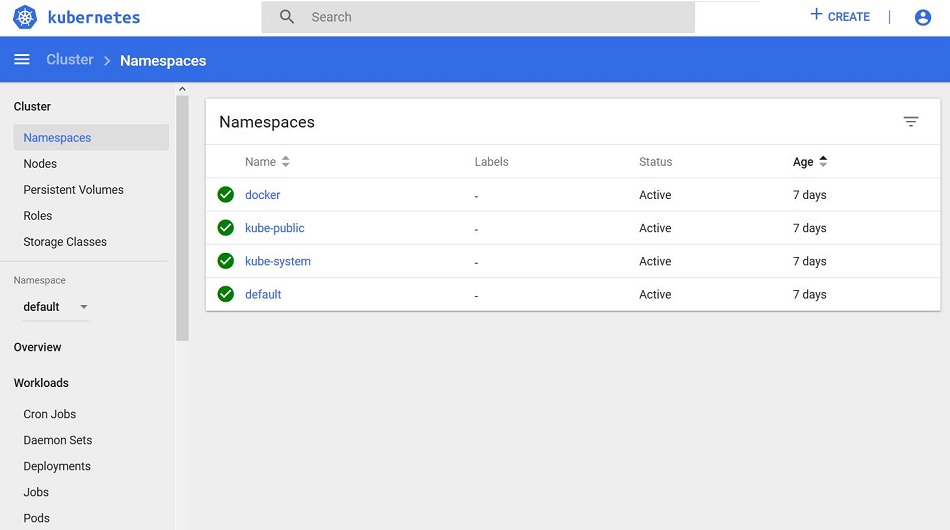Open Storage Classes in the sidebar
The height and width of the screenshot is (530, 950).
click(x=65, y=242)
